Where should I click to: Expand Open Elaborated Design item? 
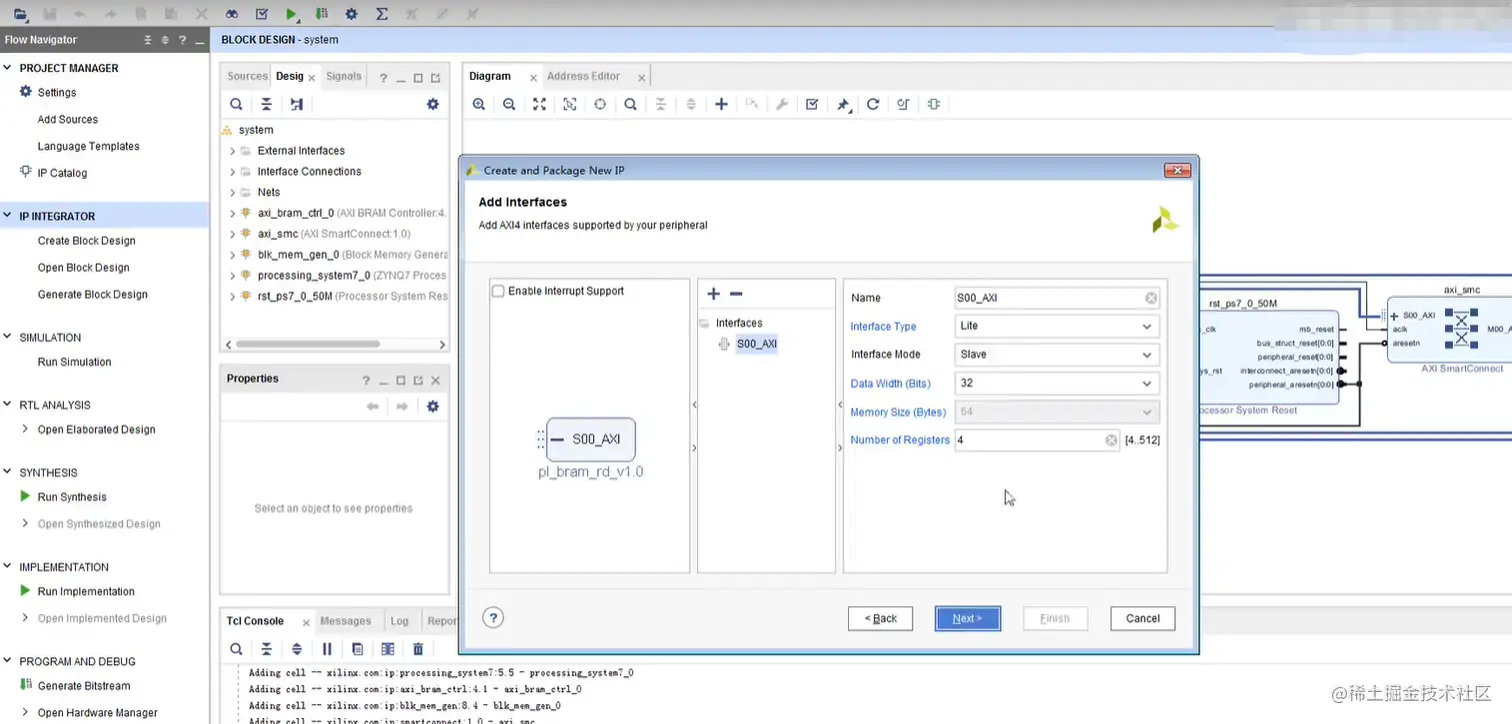(26, 429)
